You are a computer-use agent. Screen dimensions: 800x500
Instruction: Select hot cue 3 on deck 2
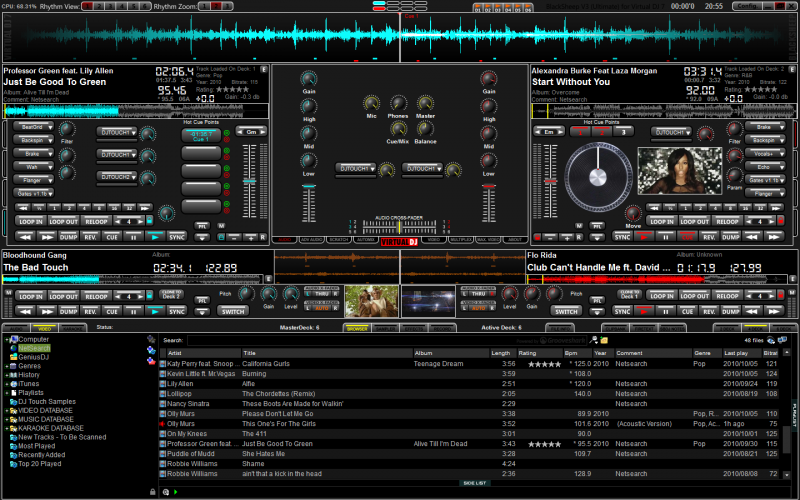coord(623,132)
